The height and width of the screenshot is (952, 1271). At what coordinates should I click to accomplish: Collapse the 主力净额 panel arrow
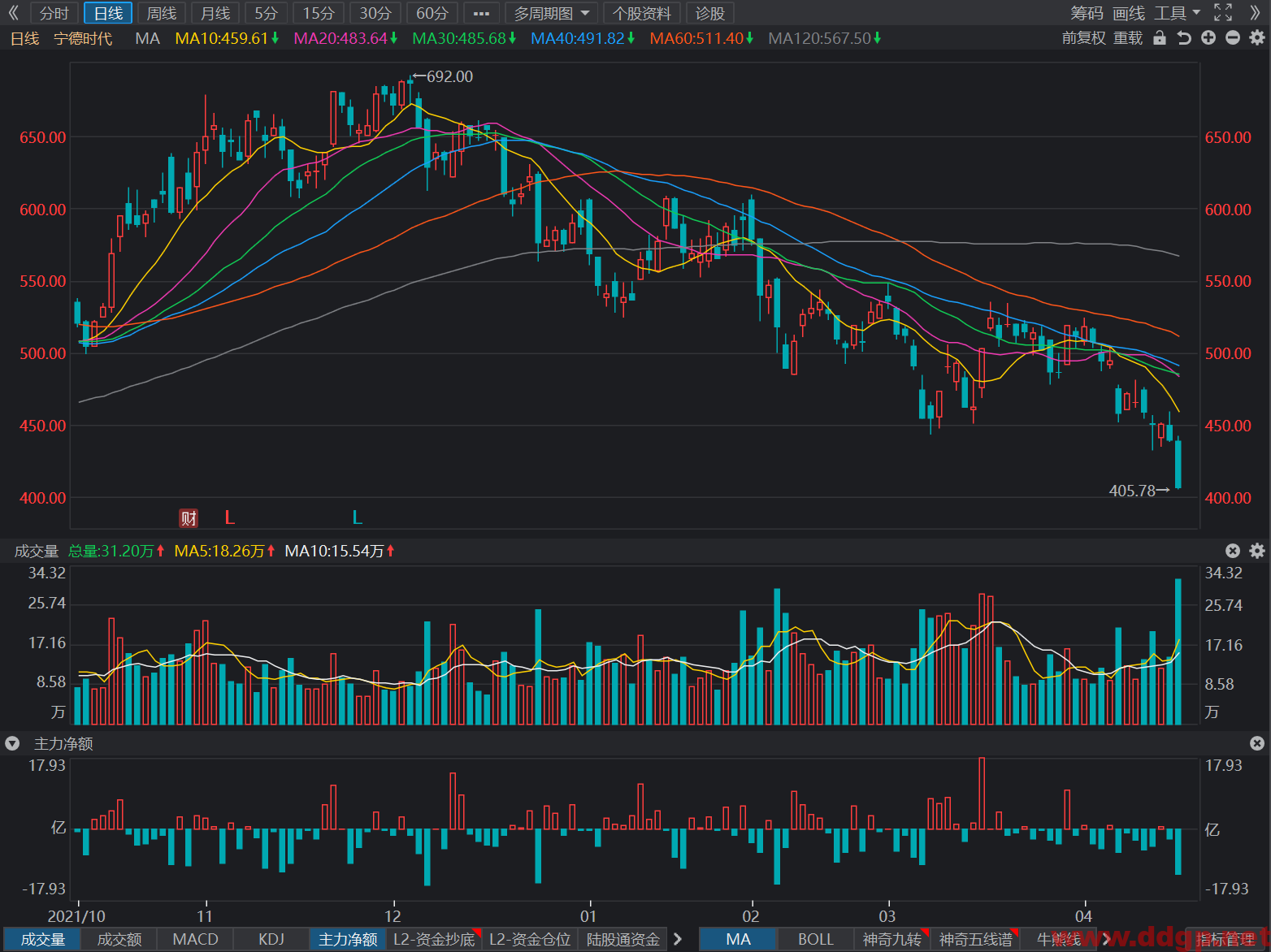tap(12, 743)
